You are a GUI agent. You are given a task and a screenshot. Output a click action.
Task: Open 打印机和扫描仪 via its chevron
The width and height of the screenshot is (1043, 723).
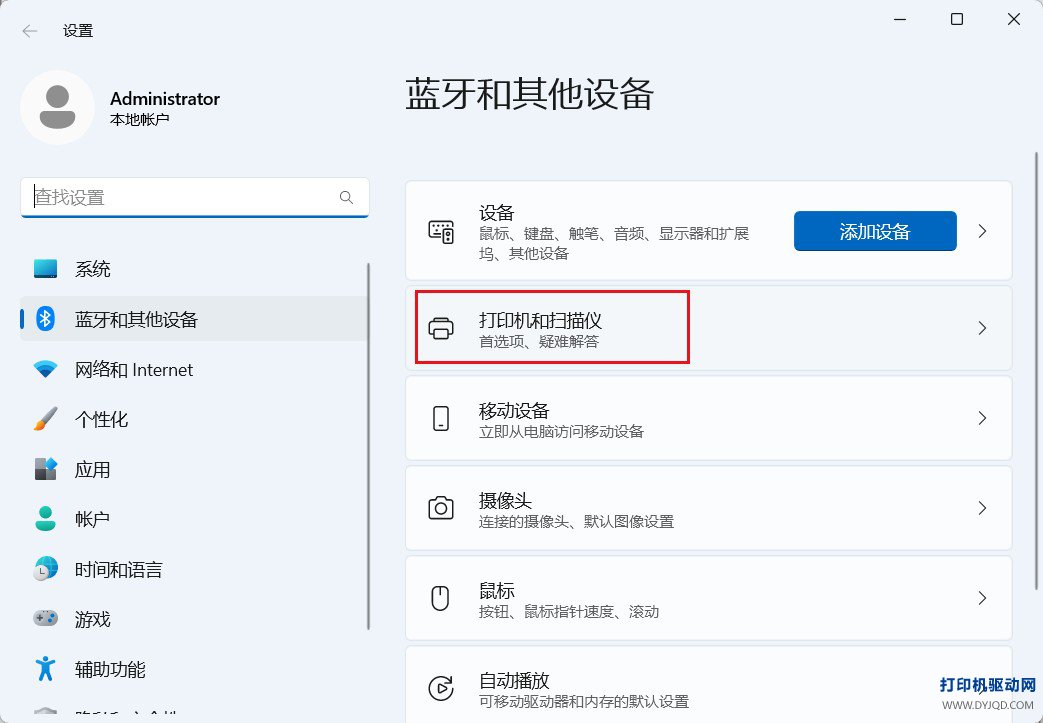982,328
